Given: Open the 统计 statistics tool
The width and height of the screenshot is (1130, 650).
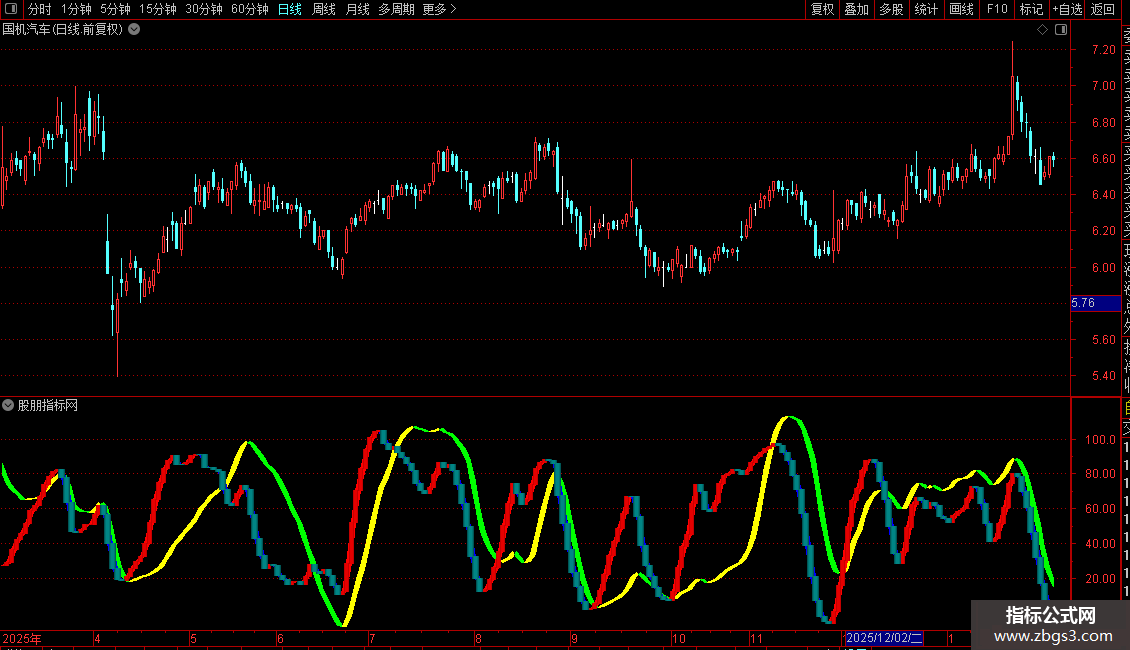Looking at the screenshot, I should pyautogui.click(x=926, y=9).
